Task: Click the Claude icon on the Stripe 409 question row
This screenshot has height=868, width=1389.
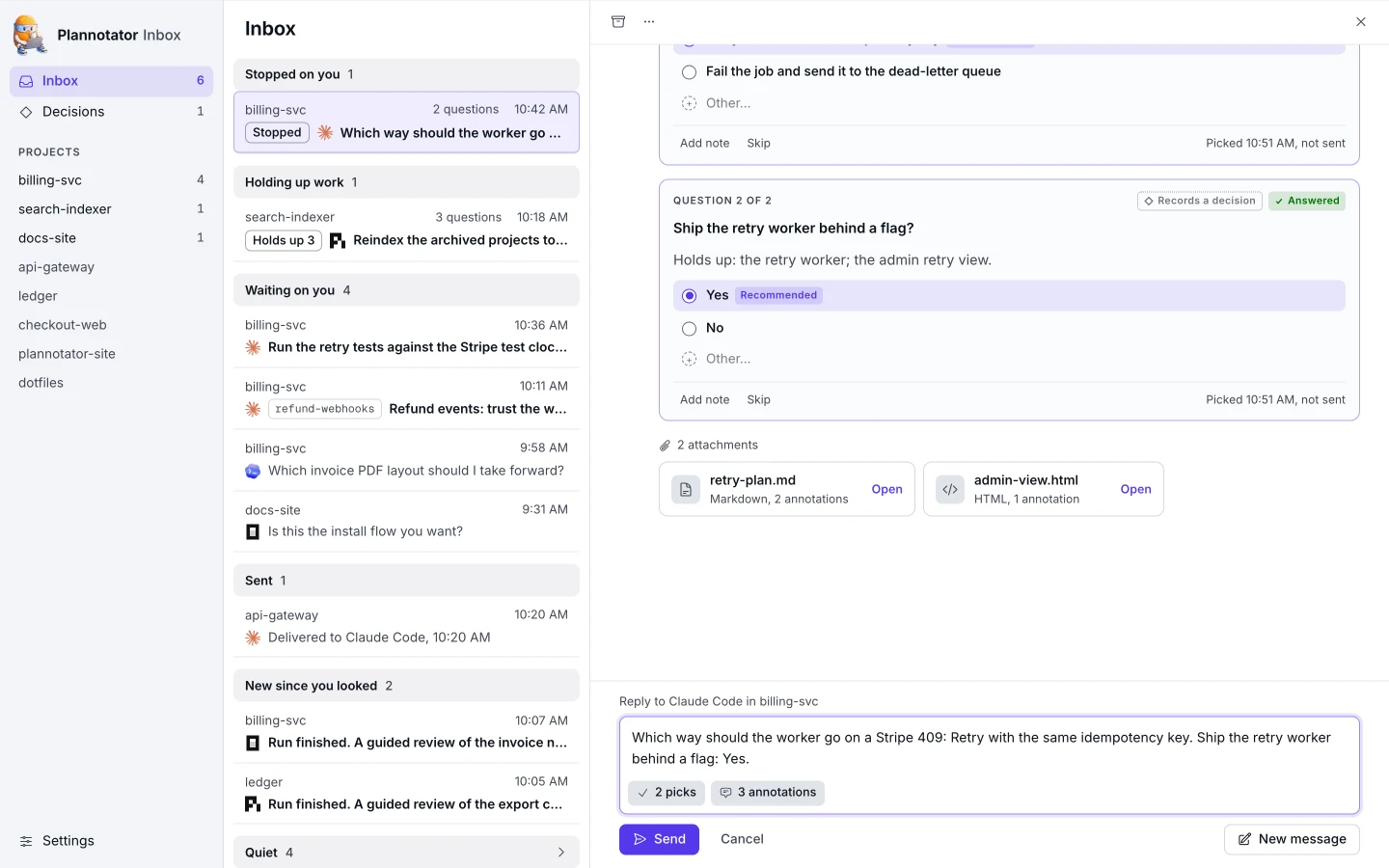Action: pos(325,133)
